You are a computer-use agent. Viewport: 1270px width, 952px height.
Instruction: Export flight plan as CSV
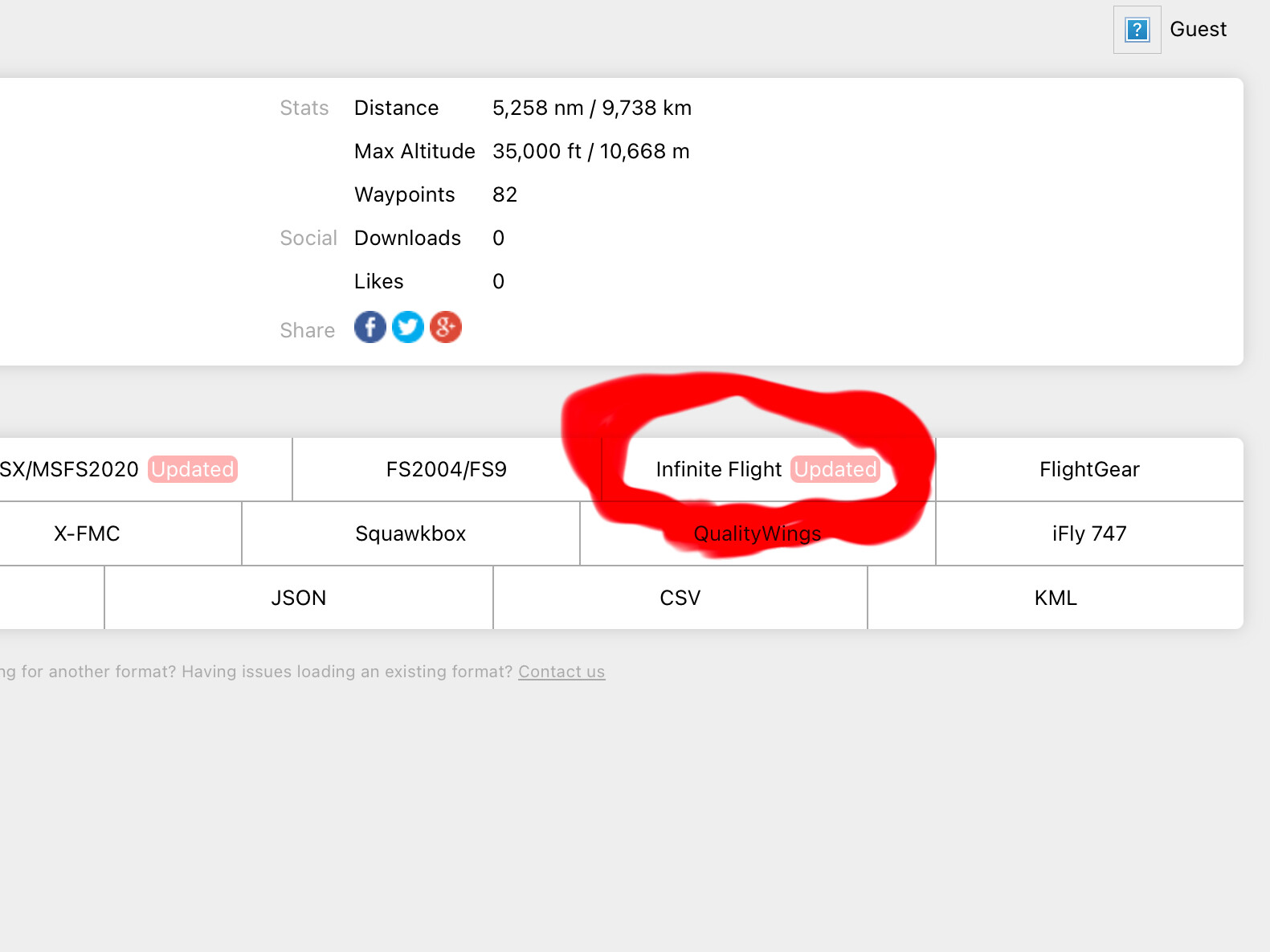[x=680, y=598]
